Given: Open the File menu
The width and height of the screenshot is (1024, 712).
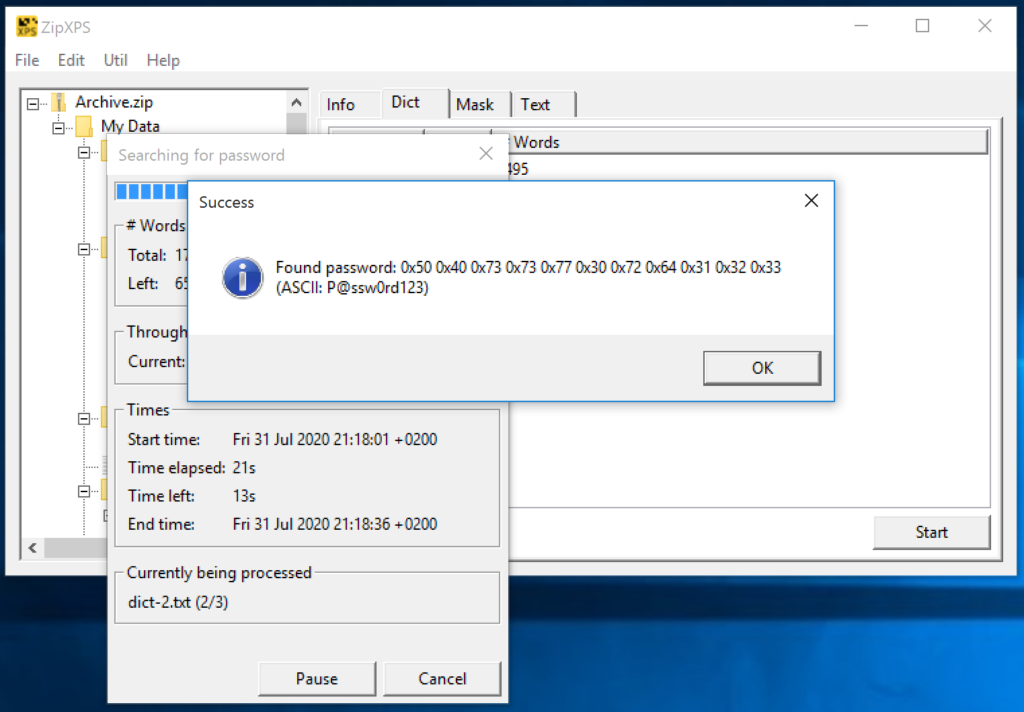Looking at the screenshot, I should (26, 60).
